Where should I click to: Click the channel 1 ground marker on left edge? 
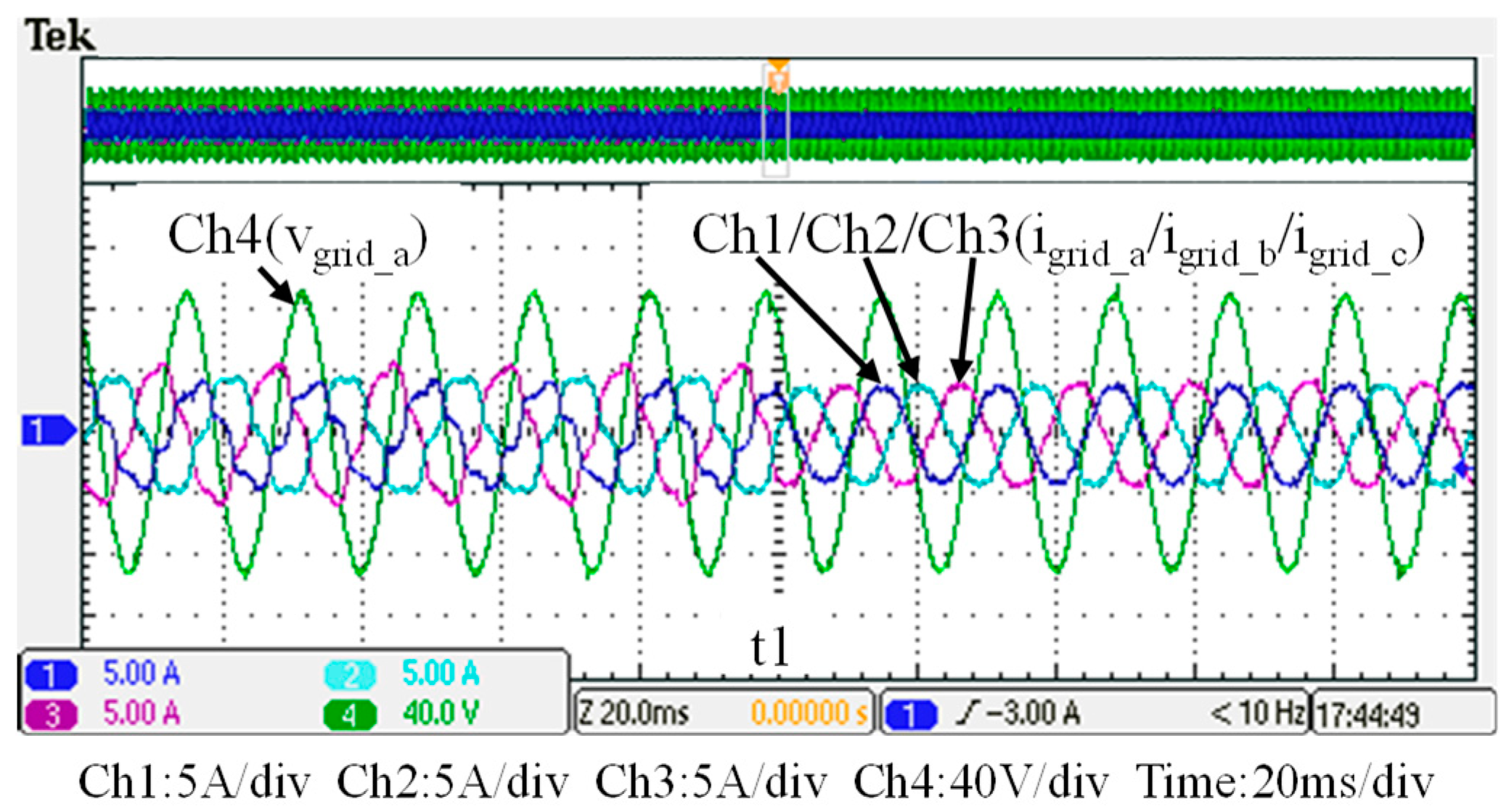tap(48, 430)
